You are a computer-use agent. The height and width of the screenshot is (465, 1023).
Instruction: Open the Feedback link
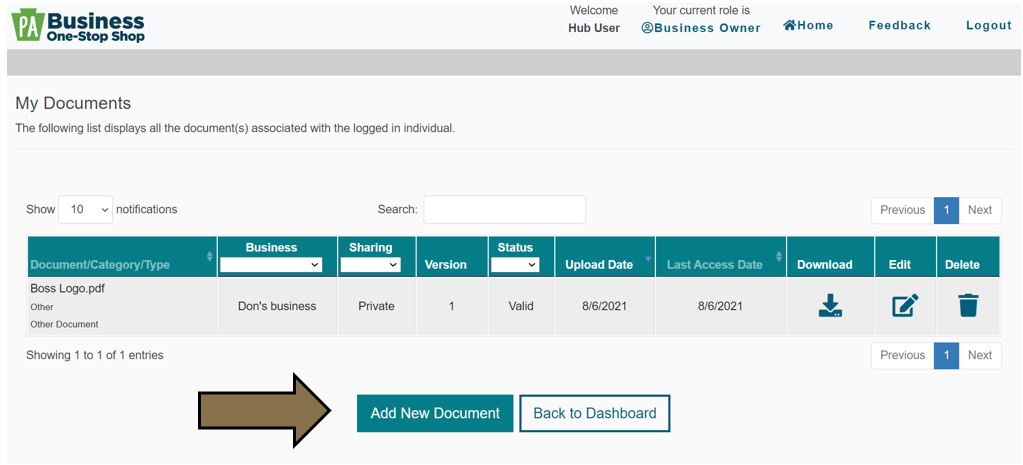tap(900, 25)
